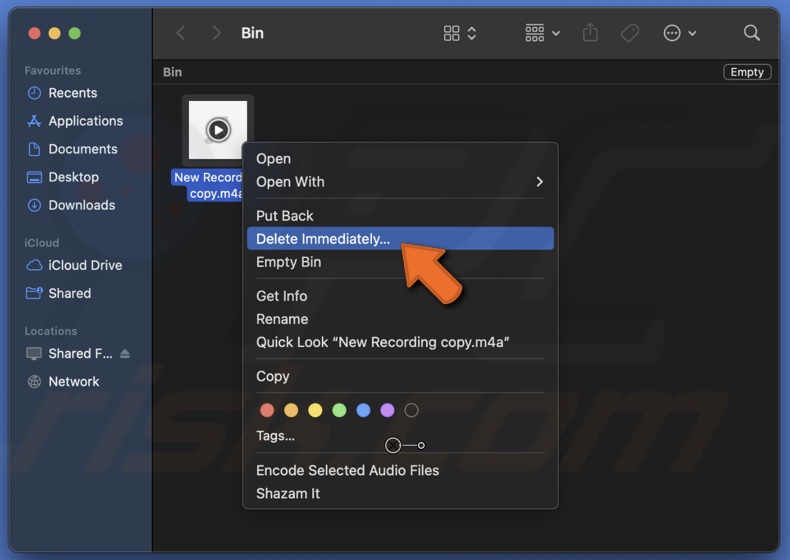Open AirDrop-style Network in sidebar
This screenshot has width=790, height=560.
click(73, 381)
